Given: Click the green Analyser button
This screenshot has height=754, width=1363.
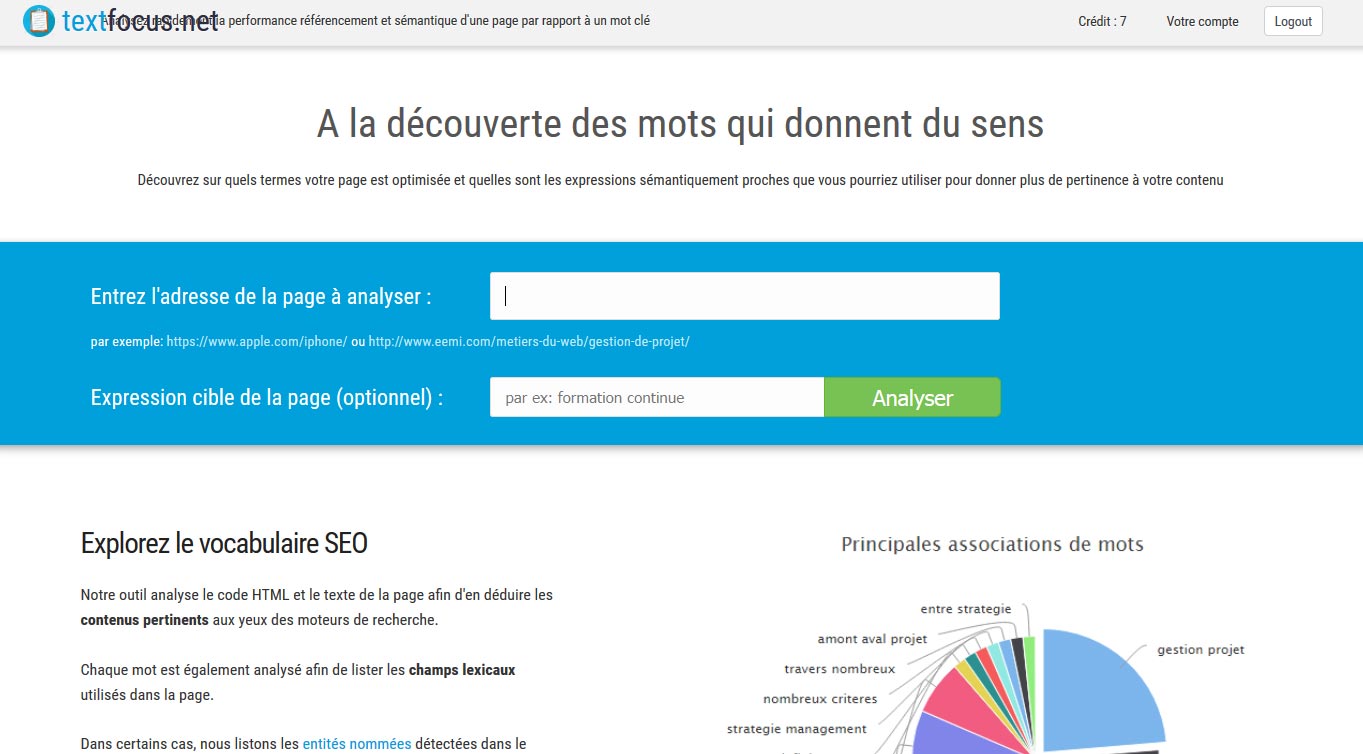Looking at the screenshot, I should 912,397.
